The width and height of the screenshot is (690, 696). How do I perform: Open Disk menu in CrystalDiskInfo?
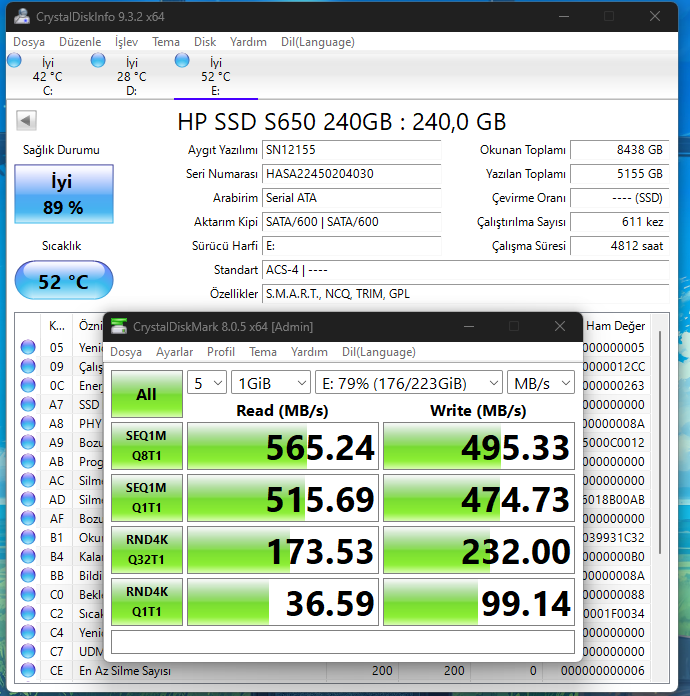pos(205,42)
